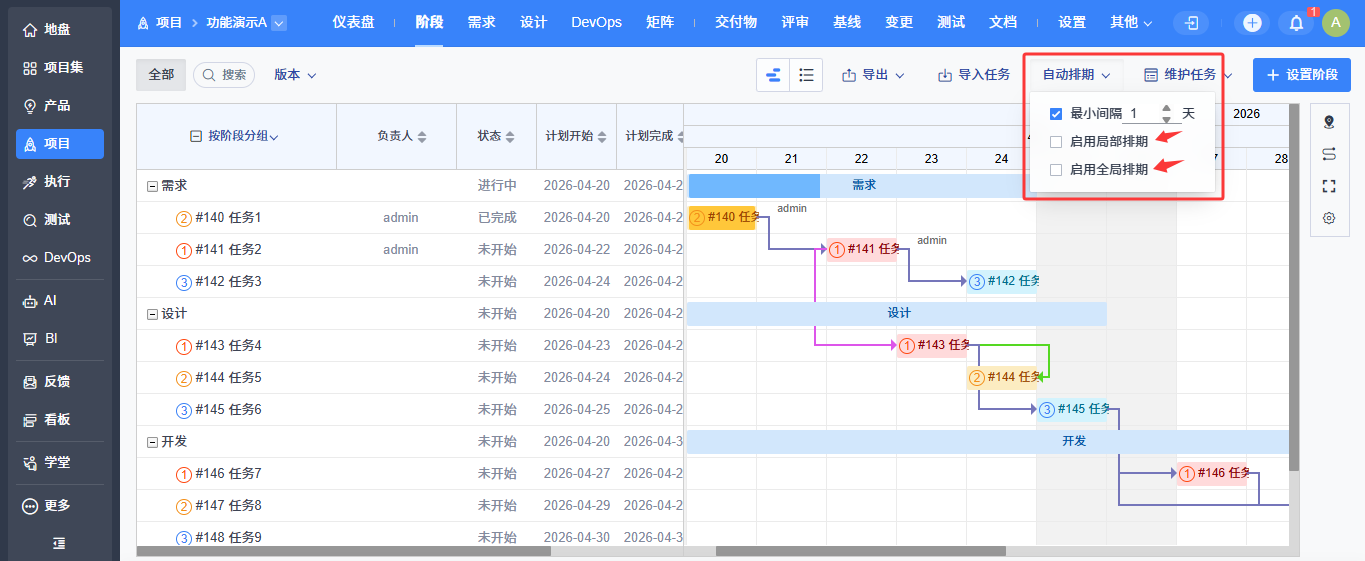The height and width of the screenshot is (561, 1365).
Task: Expand the 版本 dropdown
Action: (x=295, y=75)
